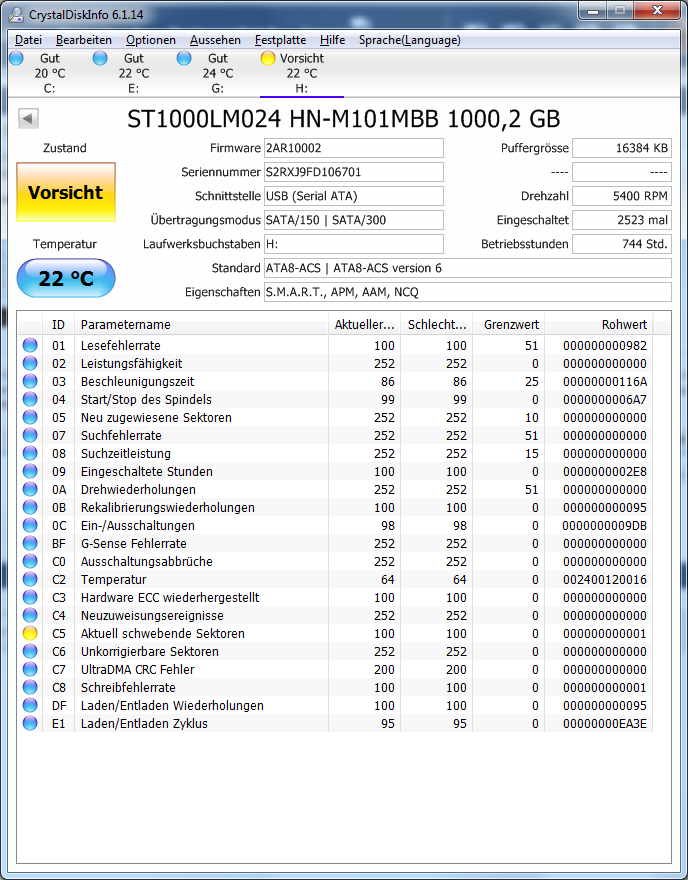688x880 pixels.
Task: Click the Grenzwert column header
Action: [x=508, y=324]
